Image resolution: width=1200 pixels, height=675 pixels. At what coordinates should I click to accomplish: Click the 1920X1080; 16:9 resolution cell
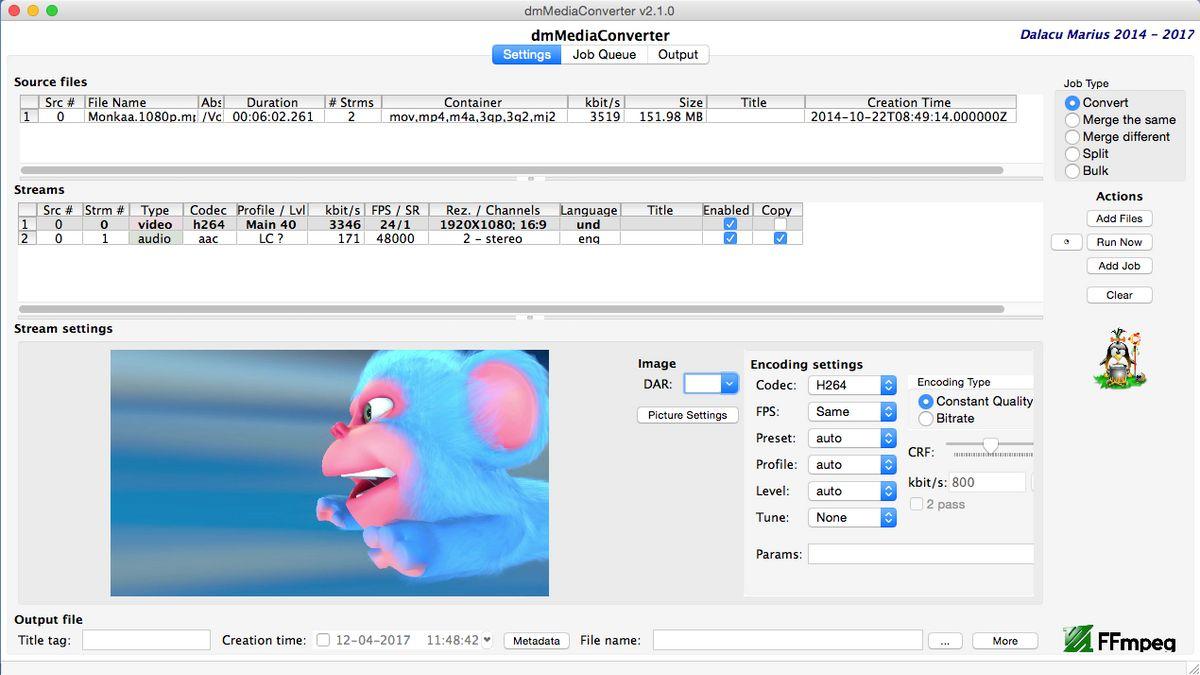tap(493, 225)
